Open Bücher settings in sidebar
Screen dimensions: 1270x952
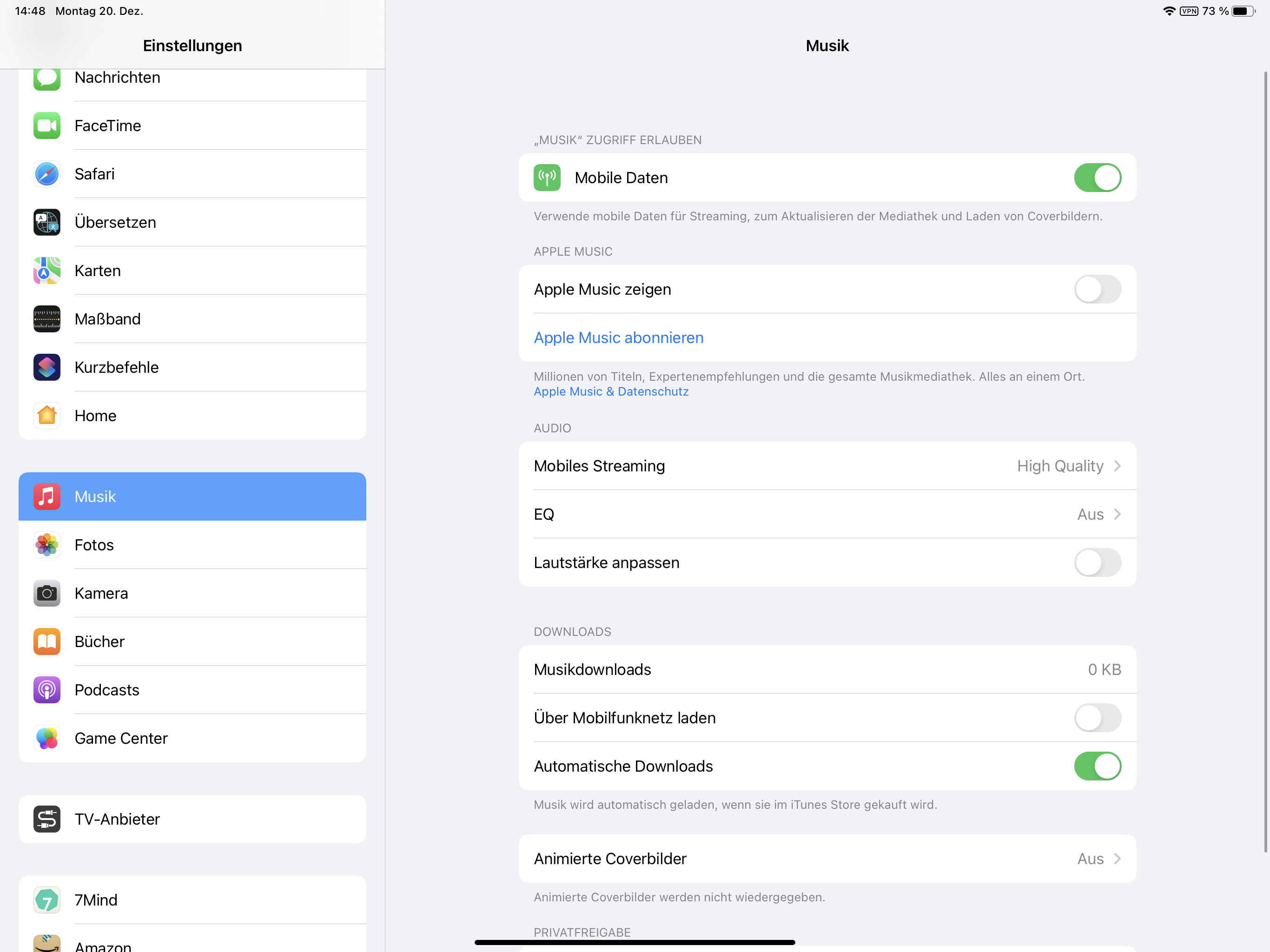(99, 641)
